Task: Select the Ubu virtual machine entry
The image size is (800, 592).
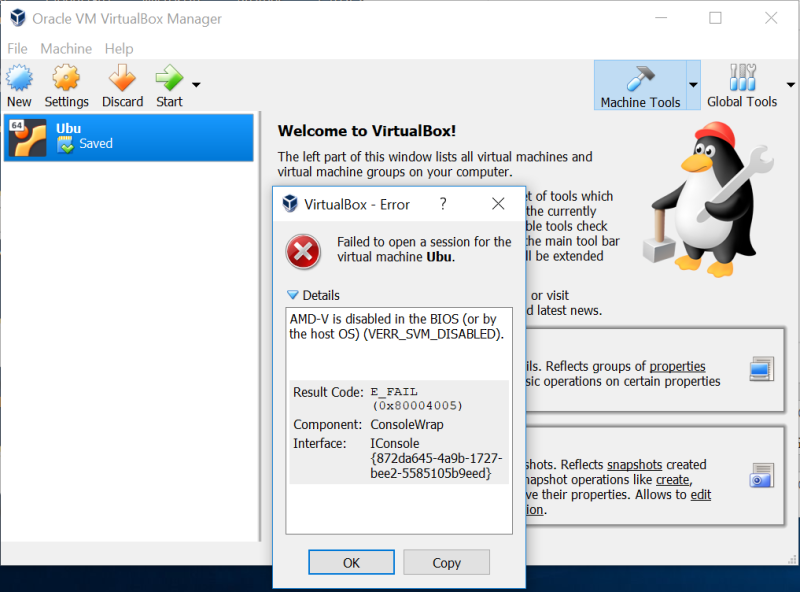Action: (129, 137)
